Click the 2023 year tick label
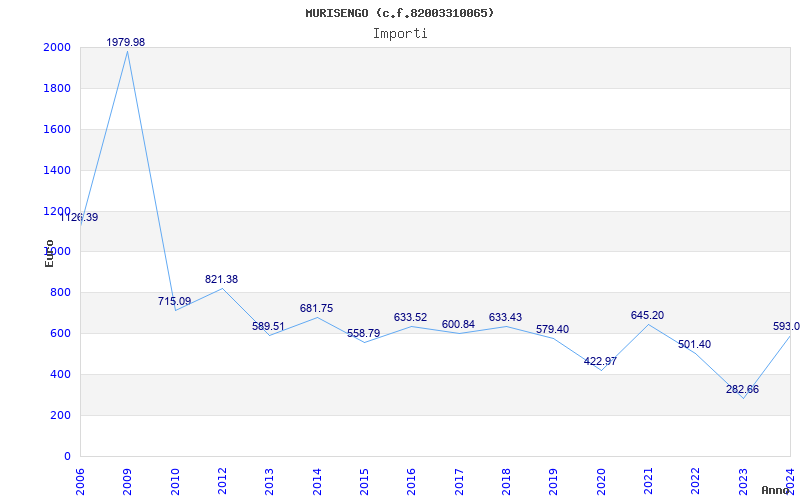Viewport: 800px width, 500px height. tap(743, 481)
